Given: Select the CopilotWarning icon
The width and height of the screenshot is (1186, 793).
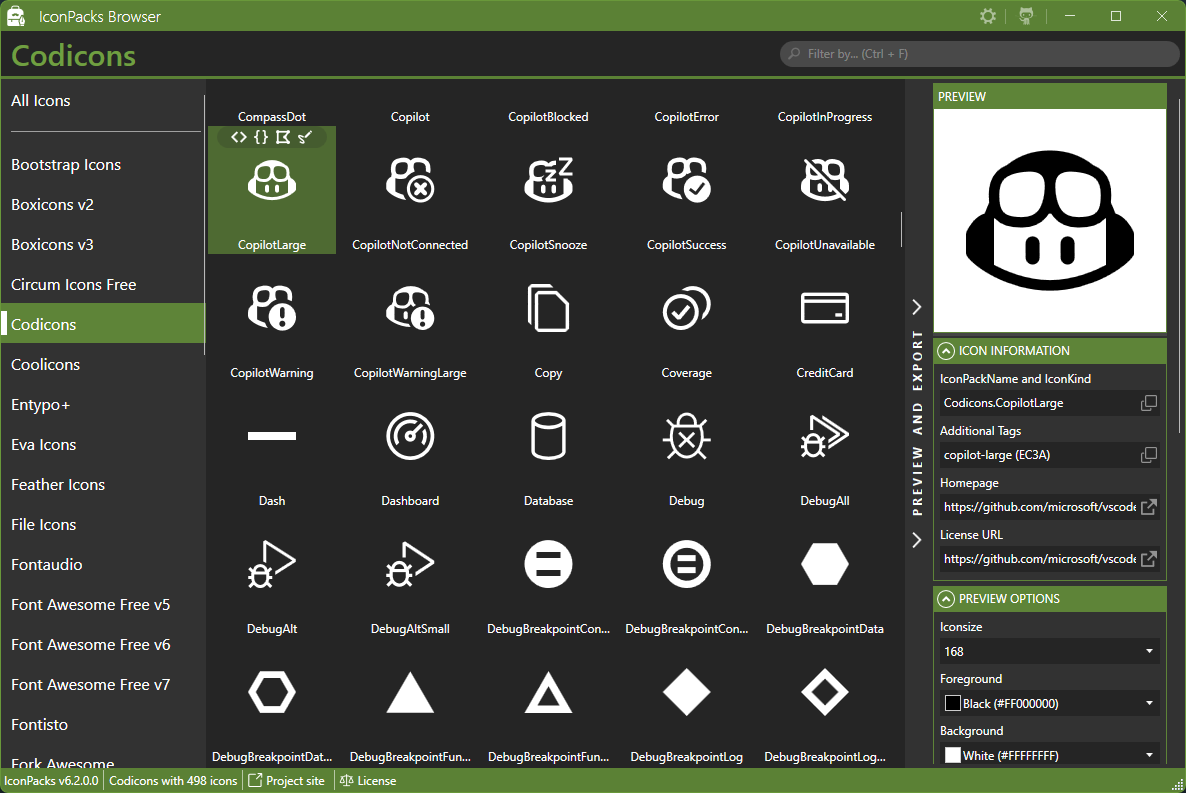Looking at the screenshot, I should [x=272, y=319].
